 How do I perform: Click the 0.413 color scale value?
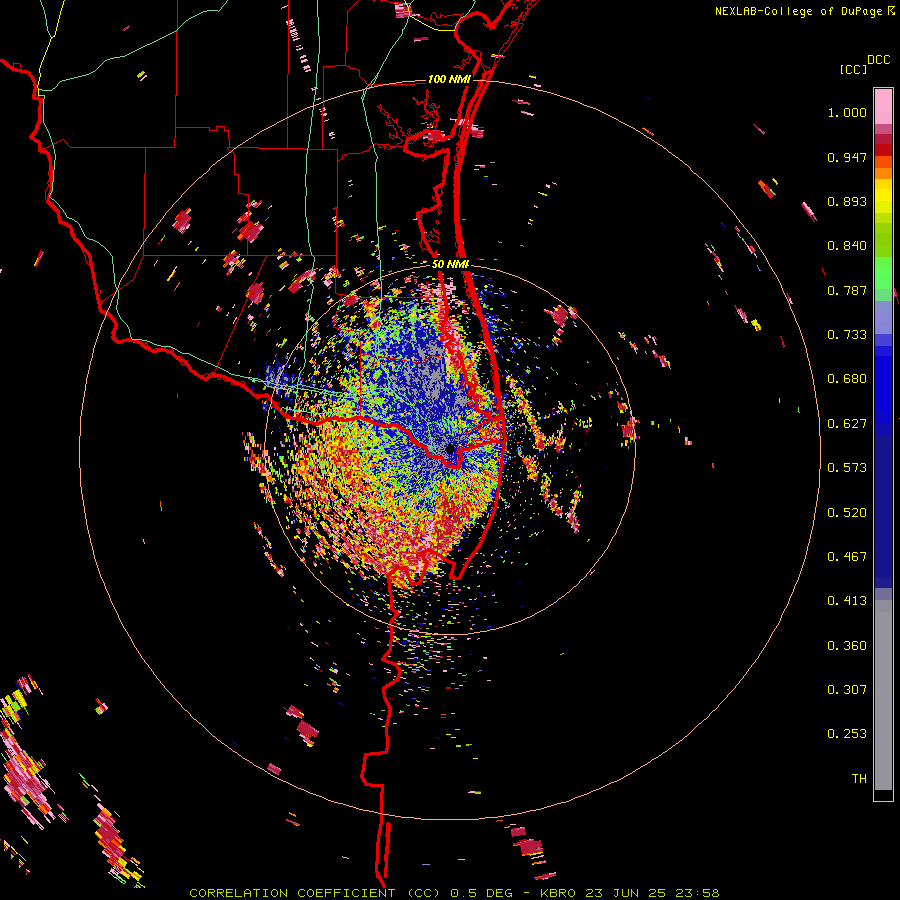847,601
